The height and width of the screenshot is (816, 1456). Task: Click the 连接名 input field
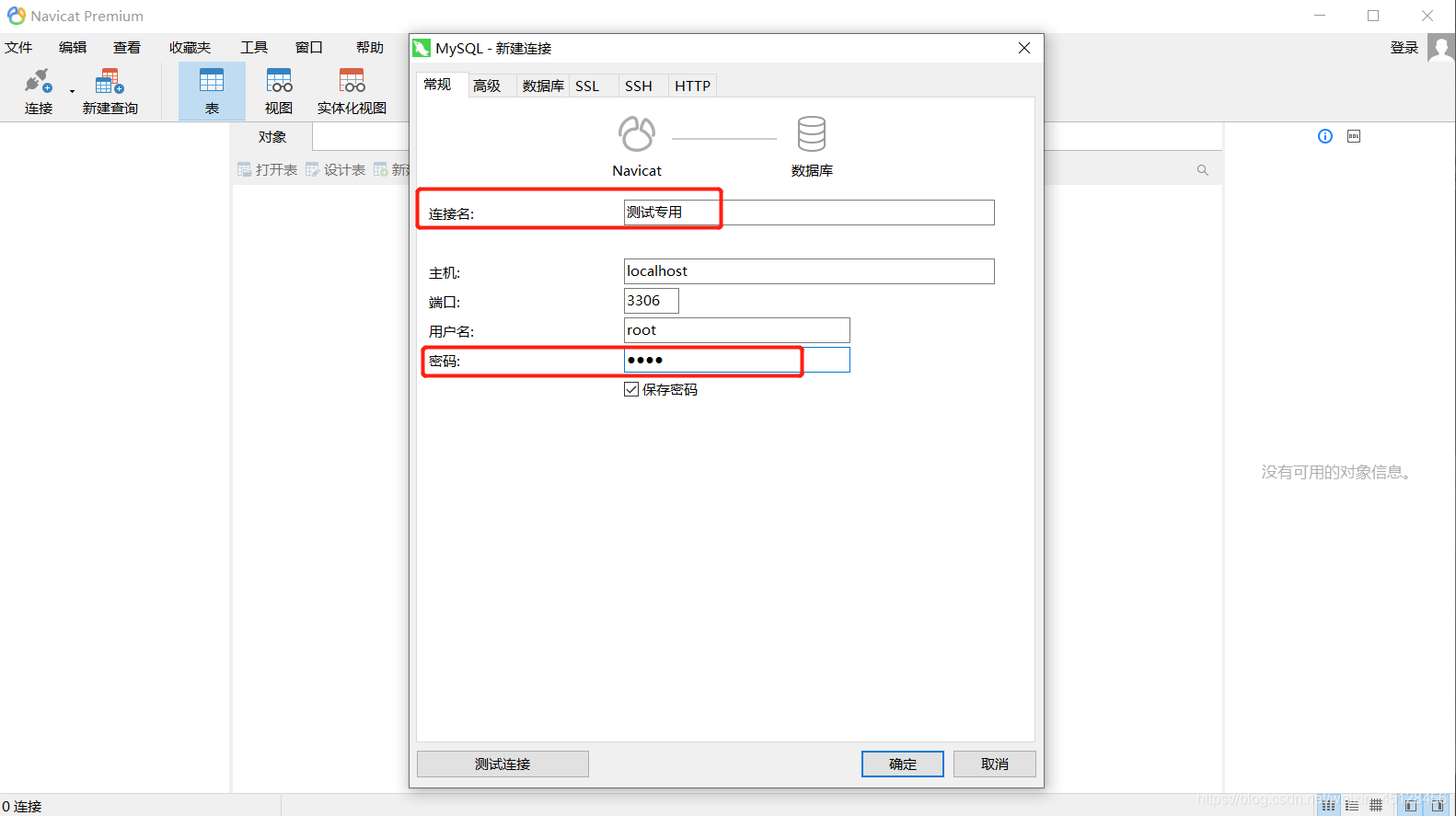point(809,213)
